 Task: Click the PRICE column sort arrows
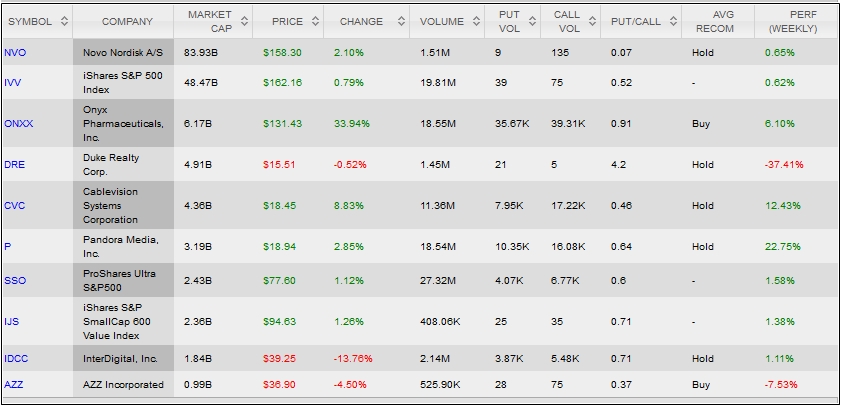coord(315,21)
